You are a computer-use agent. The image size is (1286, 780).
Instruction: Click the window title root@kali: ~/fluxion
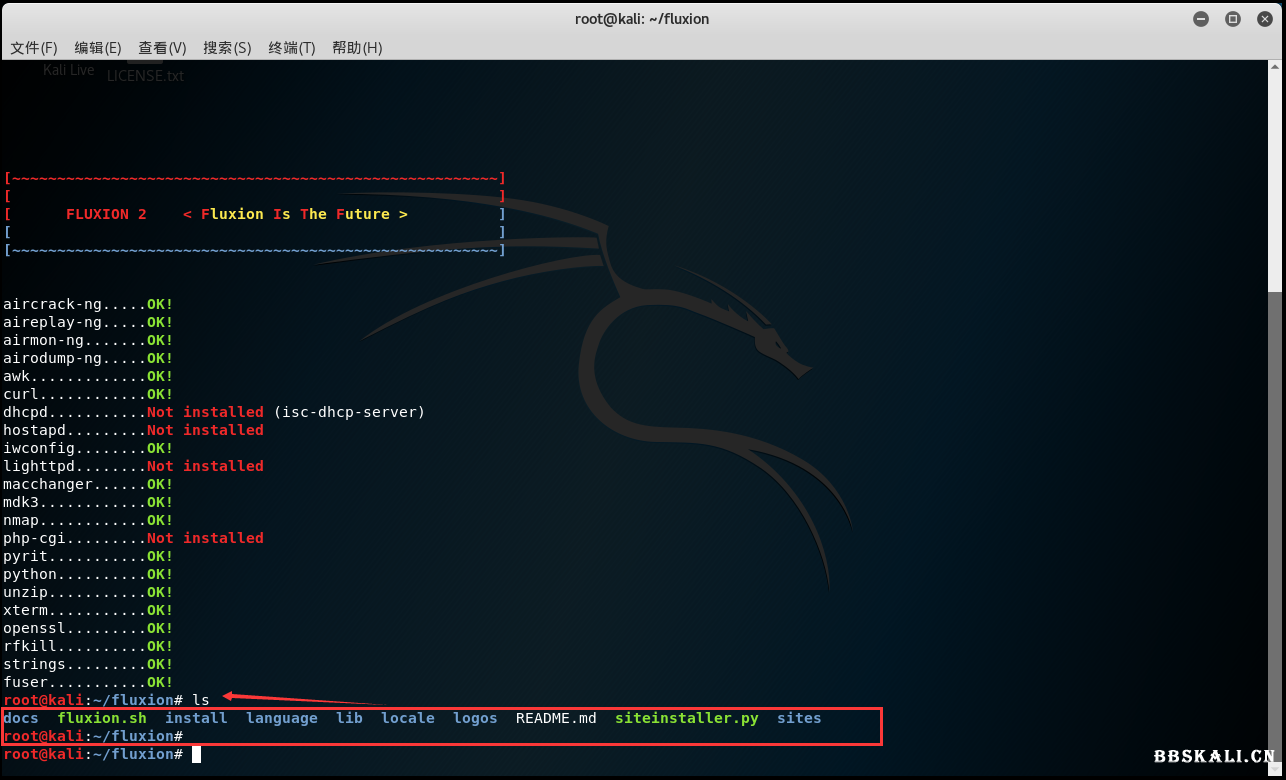642,18
